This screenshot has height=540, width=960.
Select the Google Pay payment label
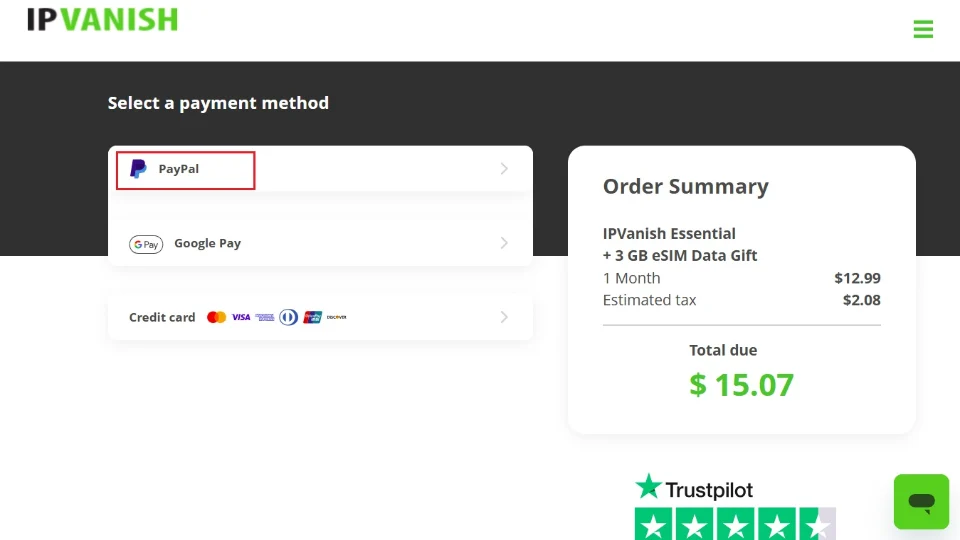coord(207,243)
